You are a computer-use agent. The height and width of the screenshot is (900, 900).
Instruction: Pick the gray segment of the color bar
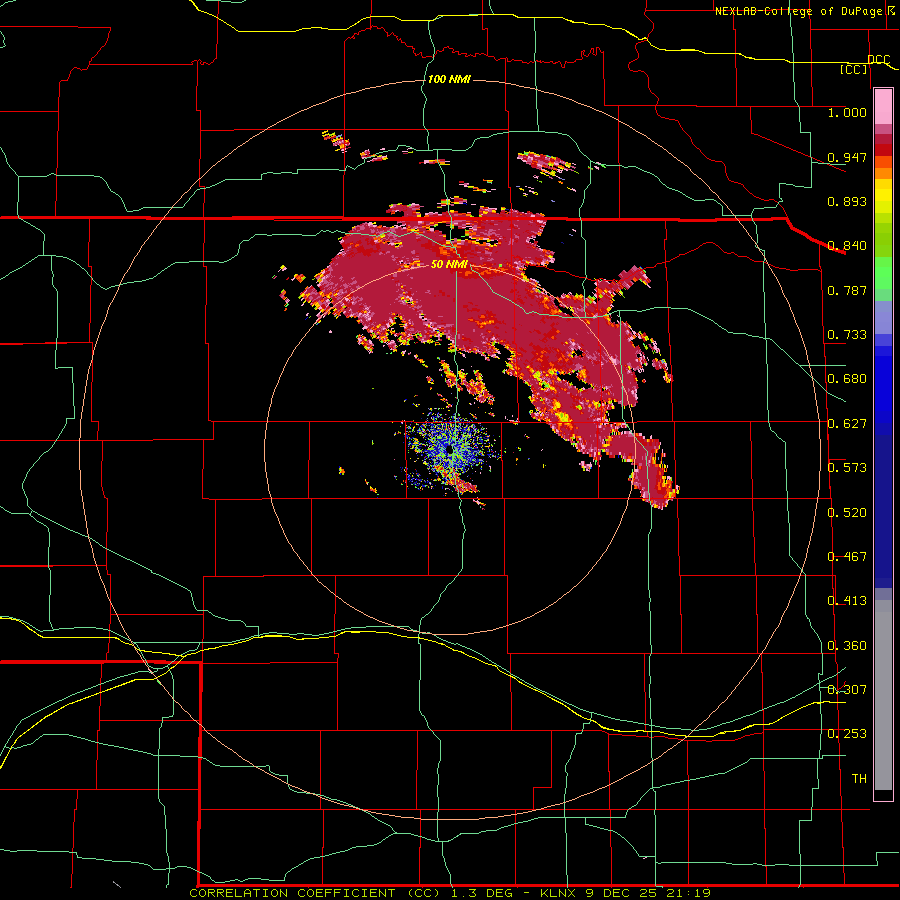[883, 695]
